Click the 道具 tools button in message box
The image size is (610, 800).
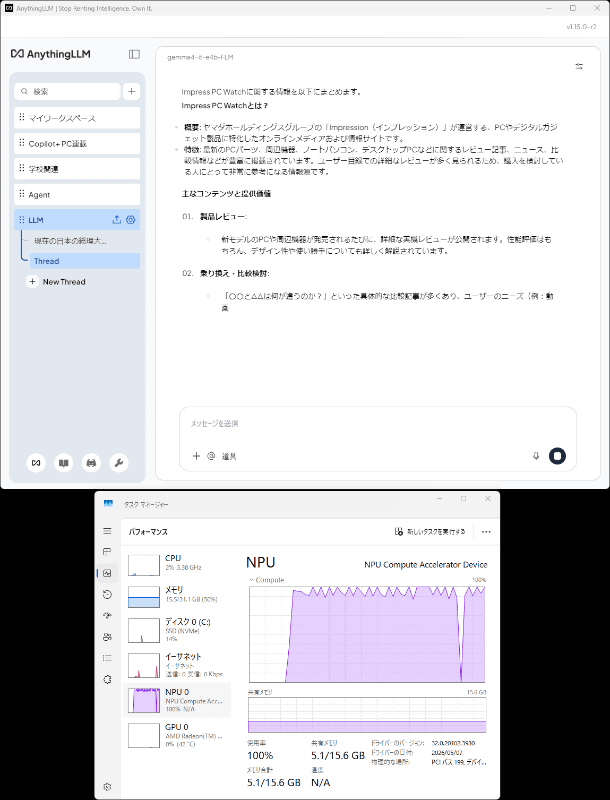click(x=229, y=456)
